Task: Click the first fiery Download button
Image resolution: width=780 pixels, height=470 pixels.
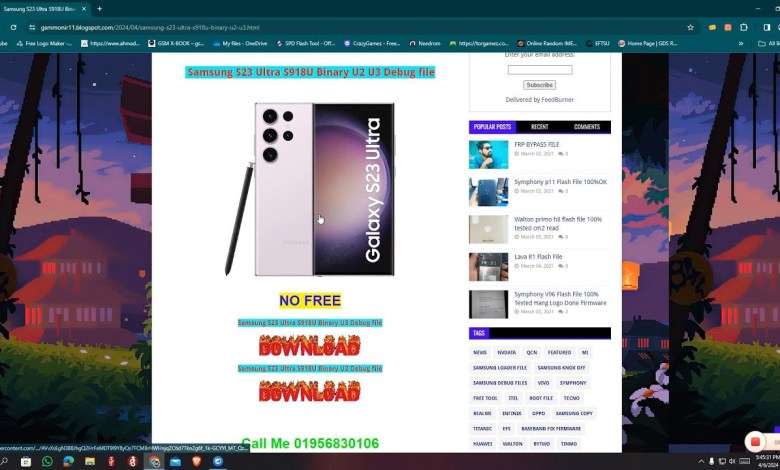Action: pyautogui.click(x=309, y=346)
